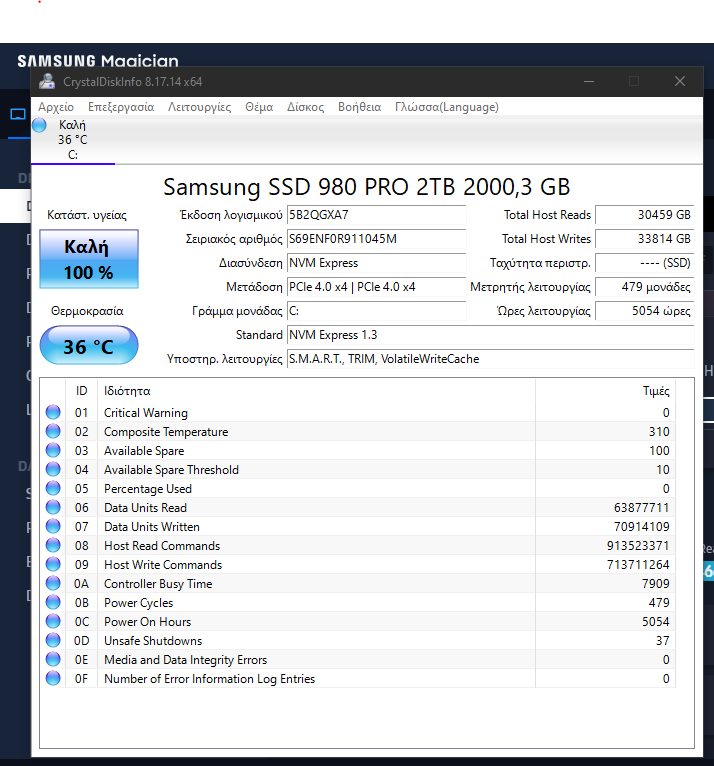The image size is (714, 766).
Task: Click the Total Host Reads value 30459 GB
Action: tap(645, 215)
